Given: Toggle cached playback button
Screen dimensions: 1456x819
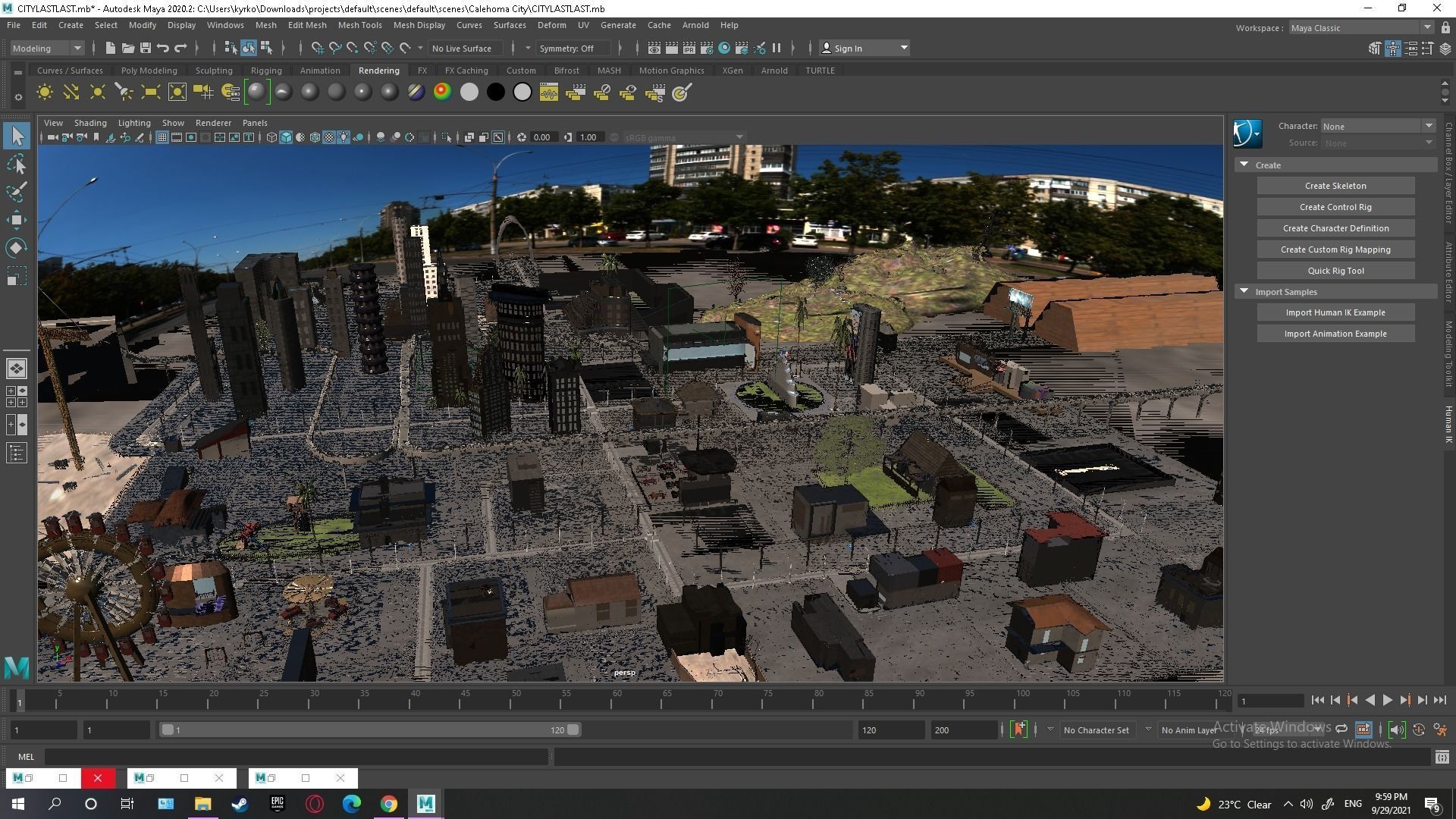Looking at the screenshot, I should (x=1363, y=730).
